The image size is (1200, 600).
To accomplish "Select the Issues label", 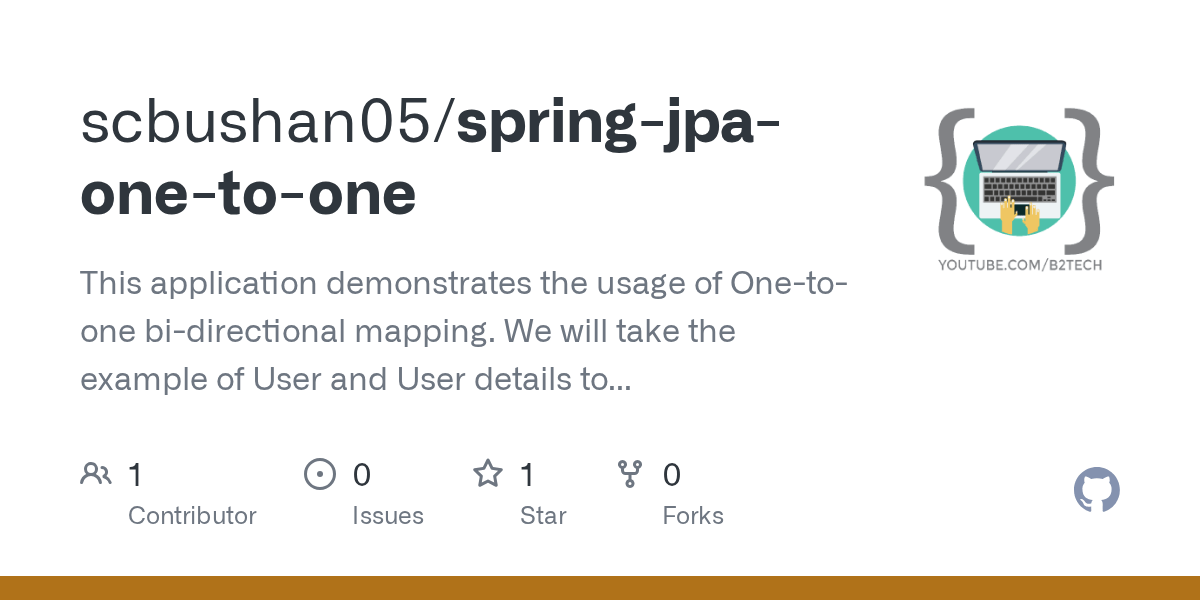I will pos(388,516).
